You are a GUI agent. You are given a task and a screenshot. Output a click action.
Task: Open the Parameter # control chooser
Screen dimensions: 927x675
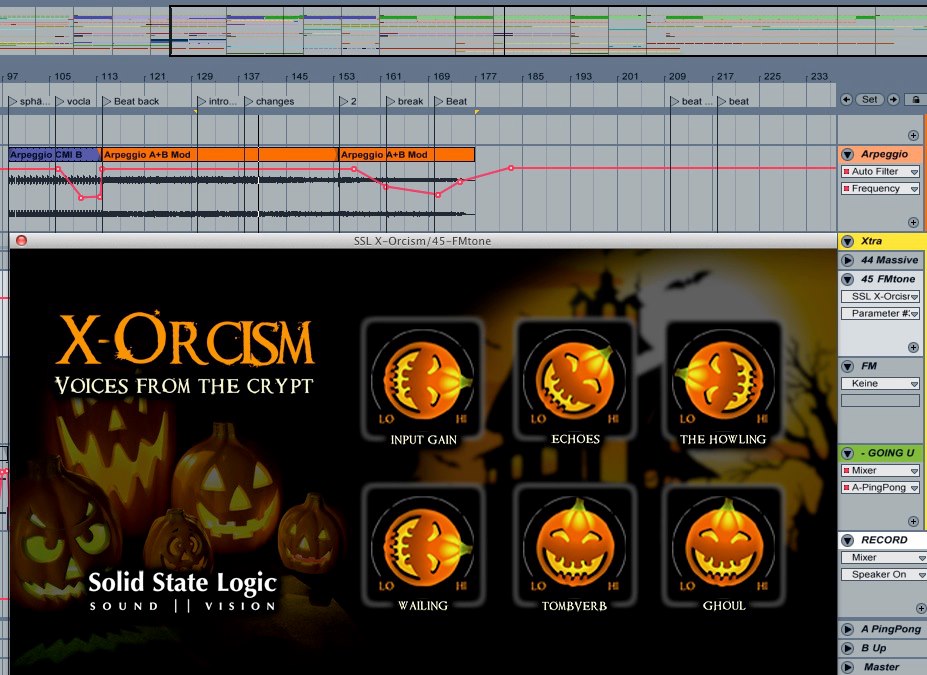(881, 314)
